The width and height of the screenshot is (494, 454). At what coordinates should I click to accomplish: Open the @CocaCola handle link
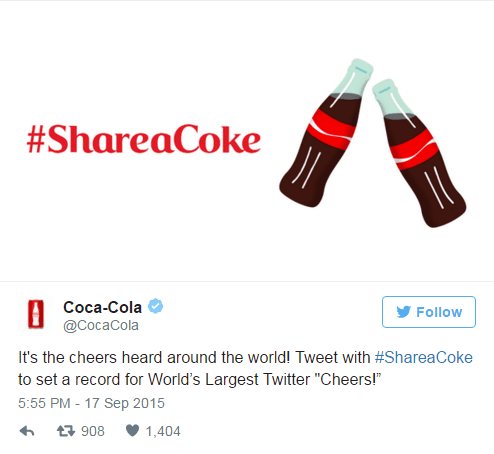101,325
